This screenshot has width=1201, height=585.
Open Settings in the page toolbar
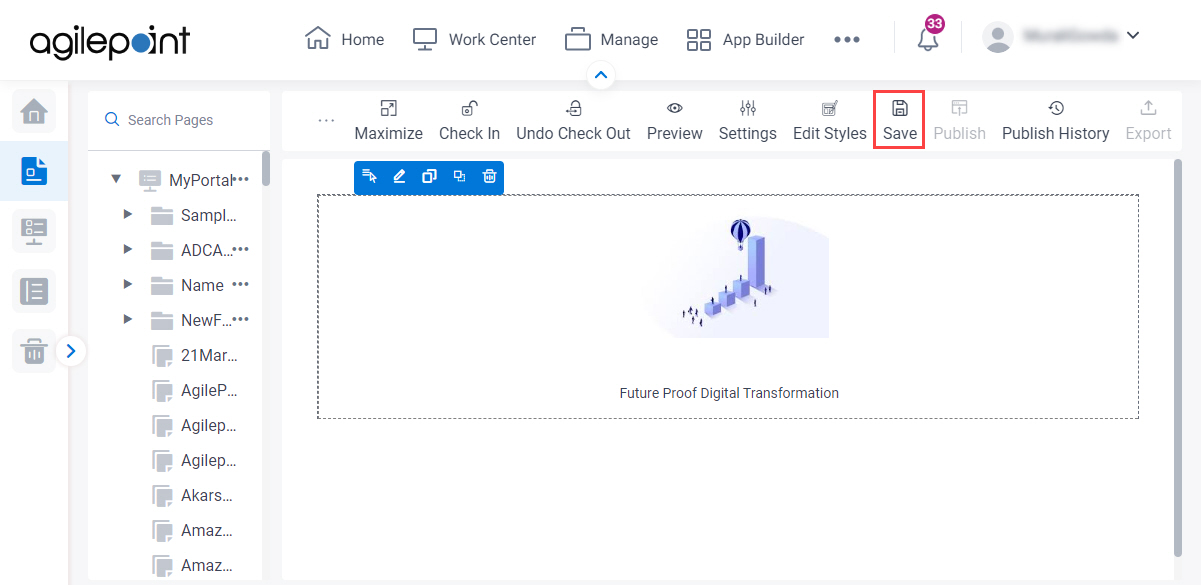coord(748,121)
